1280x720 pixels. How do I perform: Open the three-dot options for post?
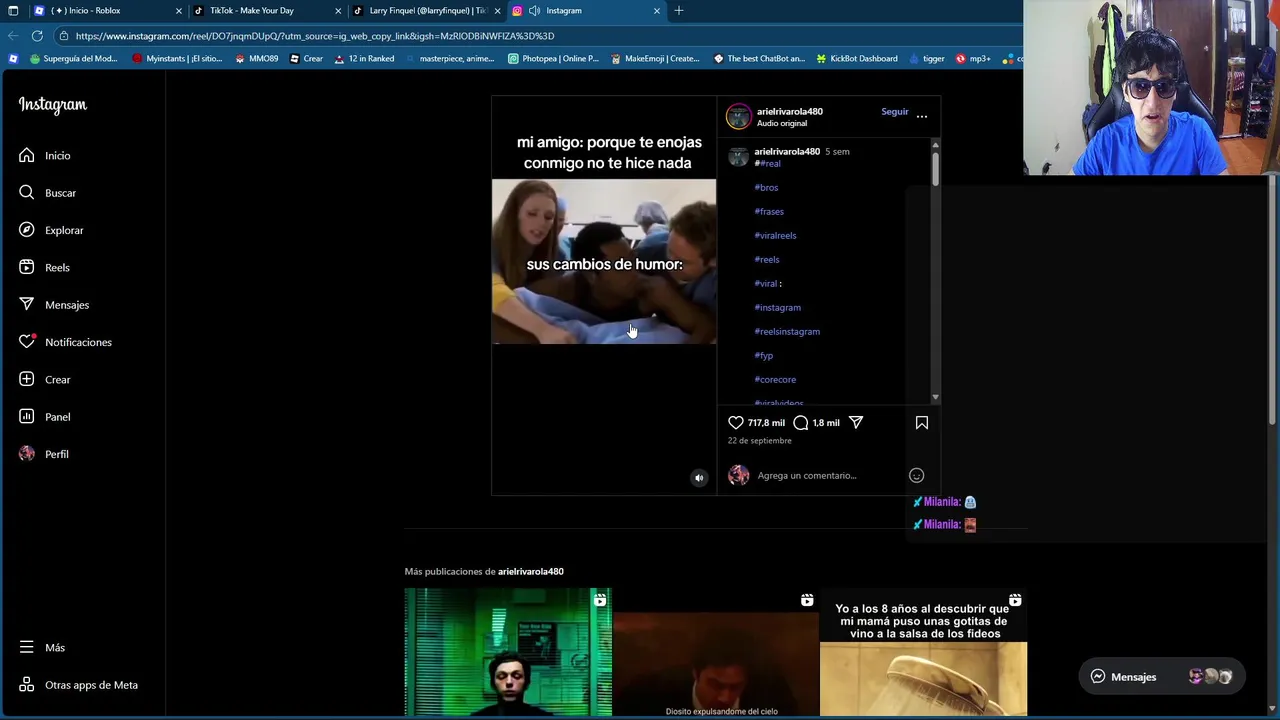[922, 117]
